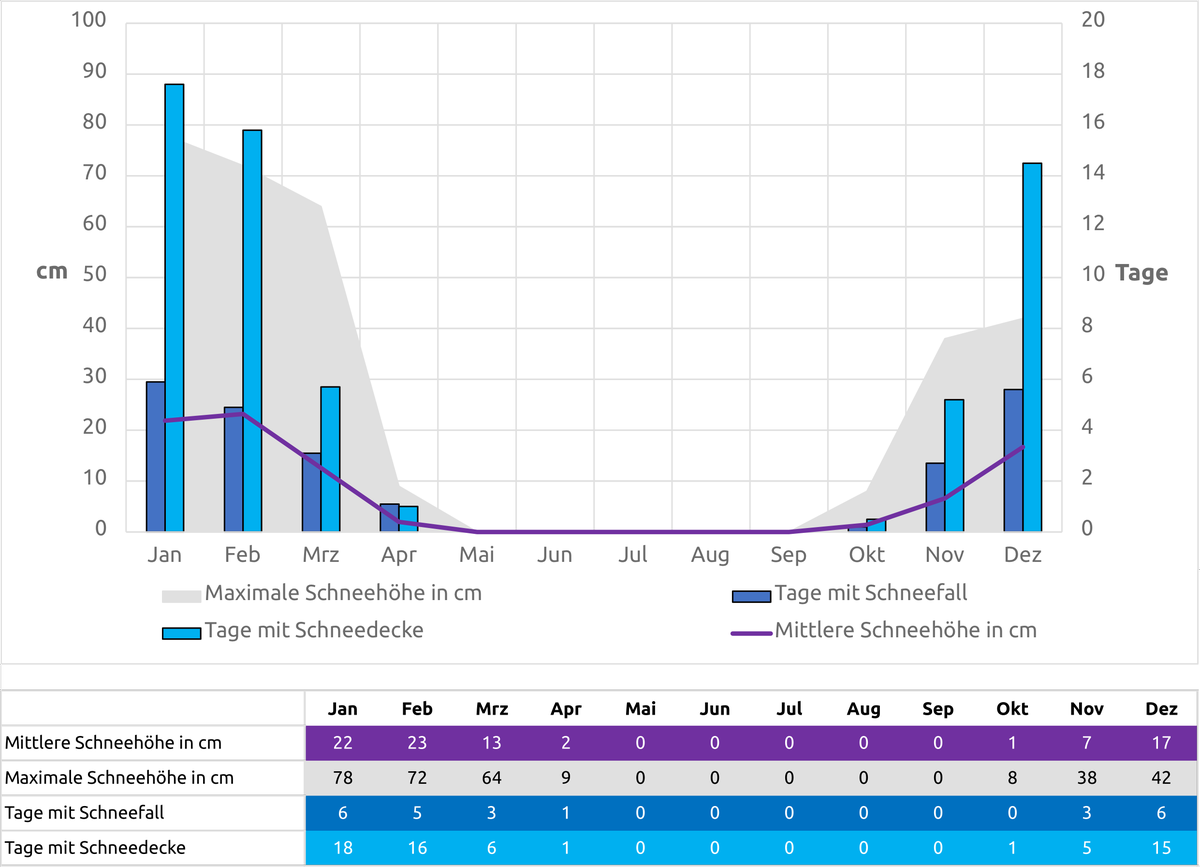Image resolution: width=1200 pixels, height=867 pixels.
Task: Click the gray Maximale Schneehöhe legend swatch
Action: (x=182, y=596)
